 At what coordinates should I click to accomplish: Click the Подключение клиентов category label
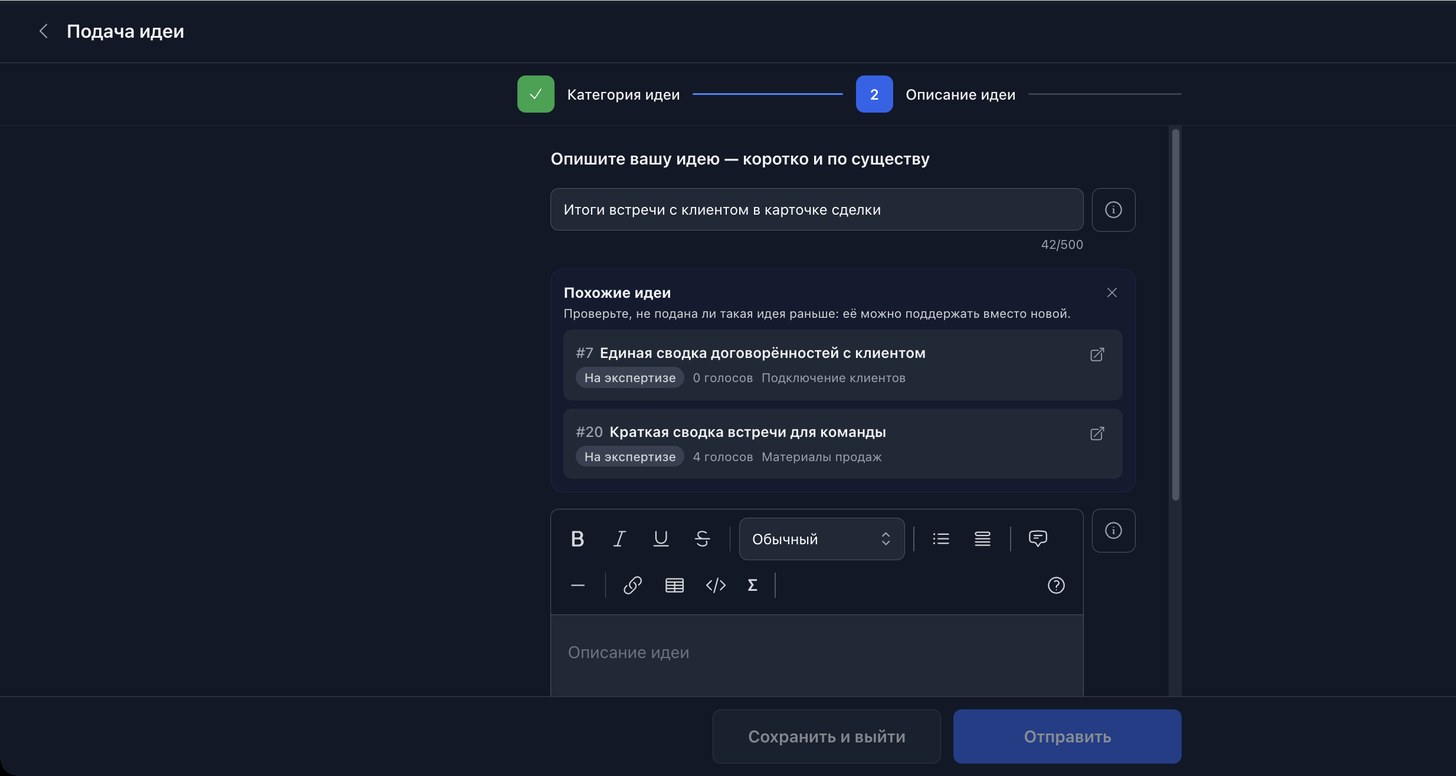pyautogui.click(x=834, y=378)
